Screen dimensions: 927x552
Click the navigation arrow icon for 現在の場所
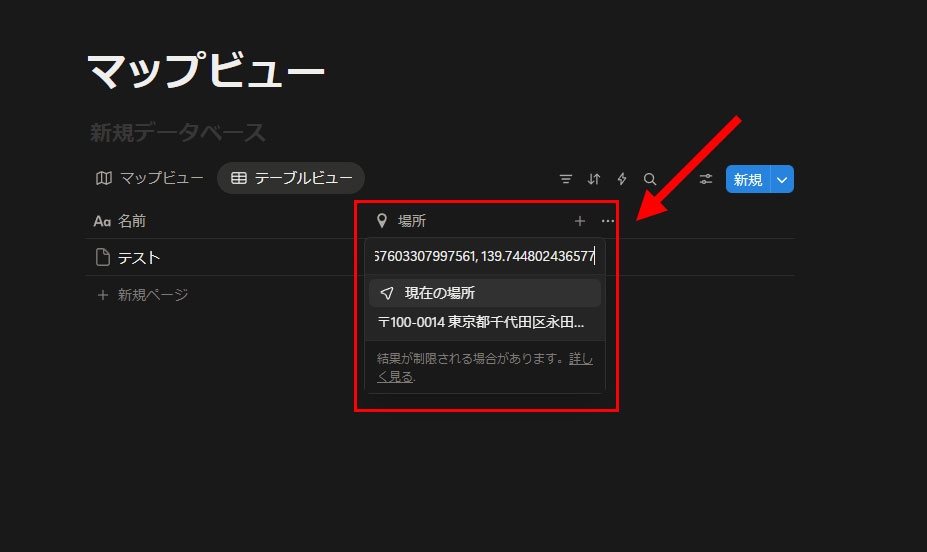(x=387, y=293)
